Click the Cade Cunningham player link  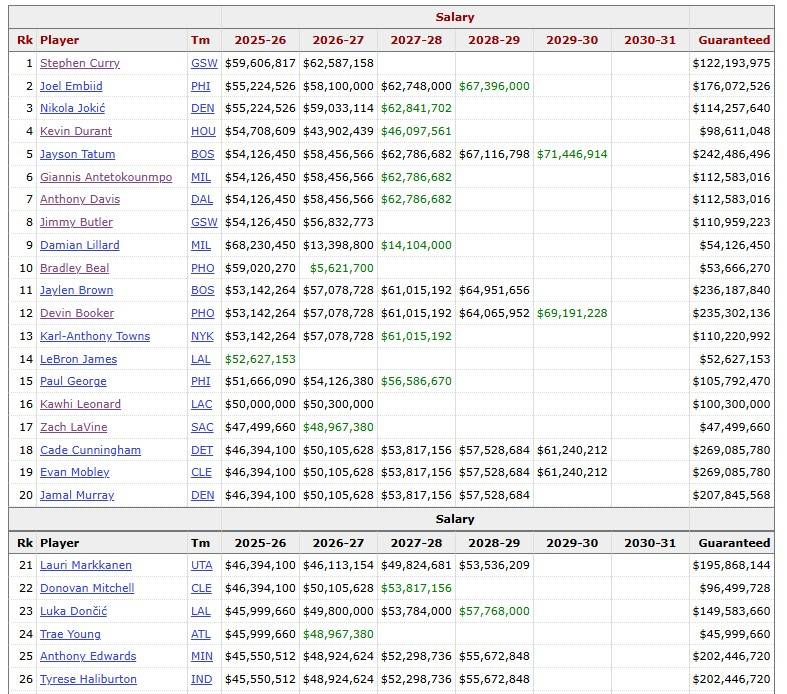tap(90, 450)
